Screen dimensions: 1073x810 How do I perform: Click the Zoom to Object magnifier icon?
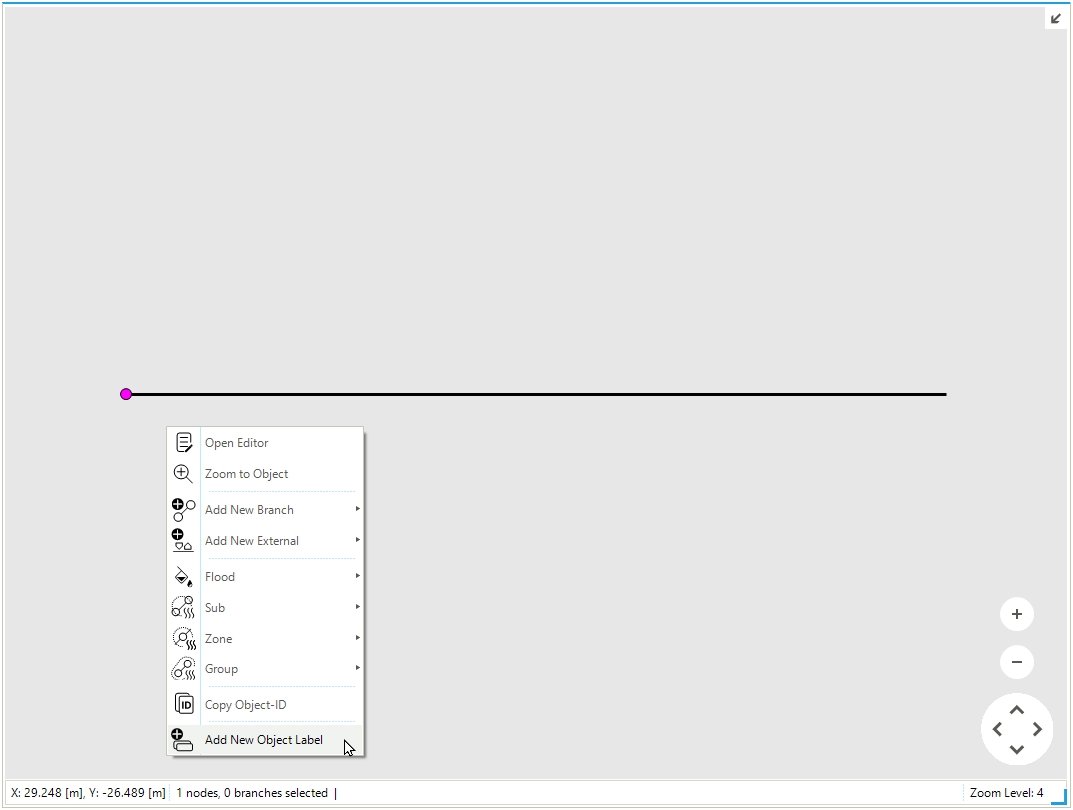pos(183,474)
